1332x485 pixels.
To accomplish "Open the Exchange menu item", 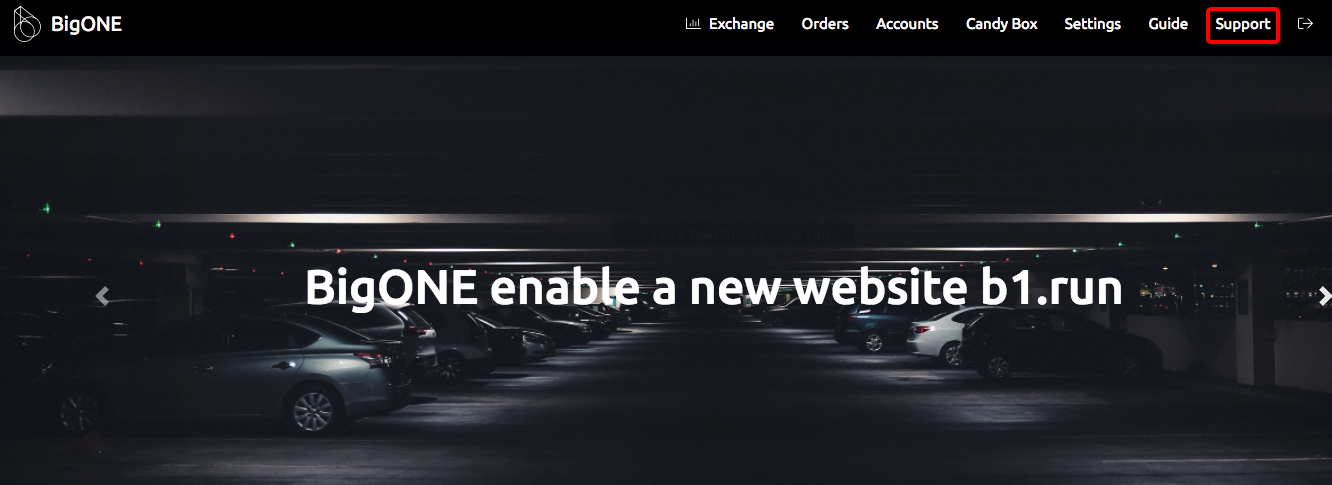I will click(x=741, y=24).
